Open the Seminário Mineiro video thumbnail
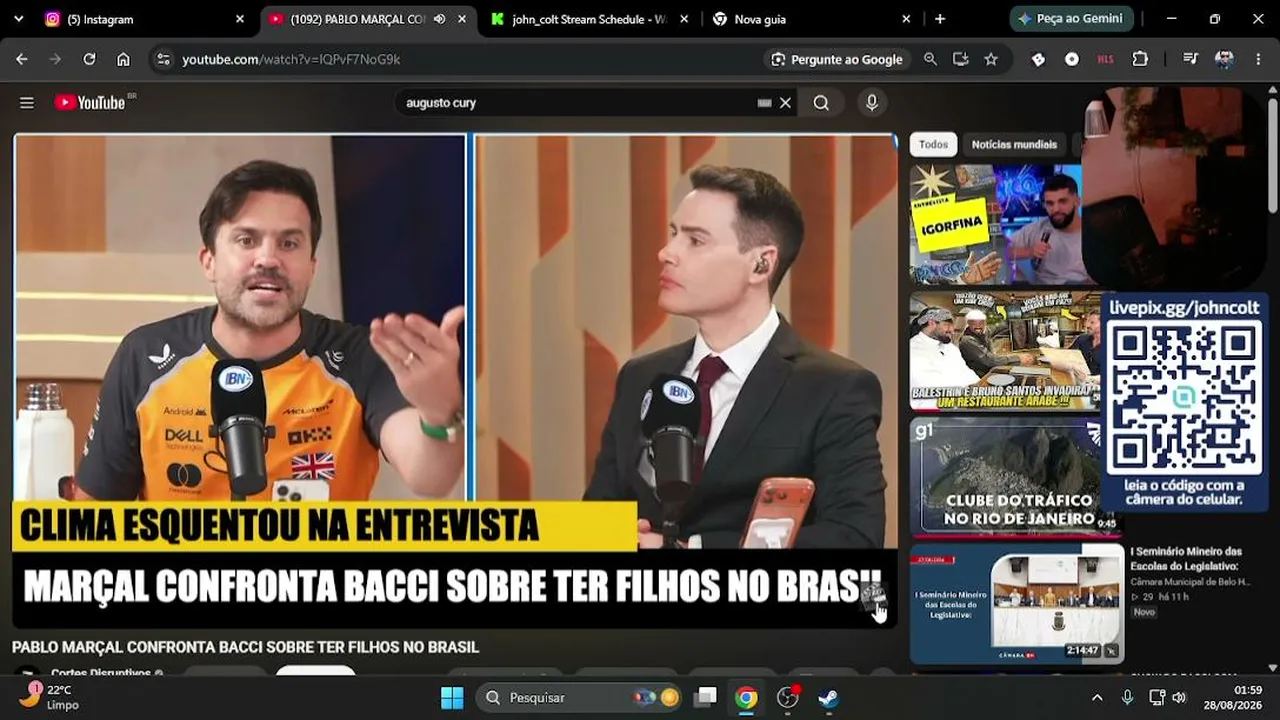Image resolution: width=1280 pixels, height=720 pixels. click(1017, 603)
